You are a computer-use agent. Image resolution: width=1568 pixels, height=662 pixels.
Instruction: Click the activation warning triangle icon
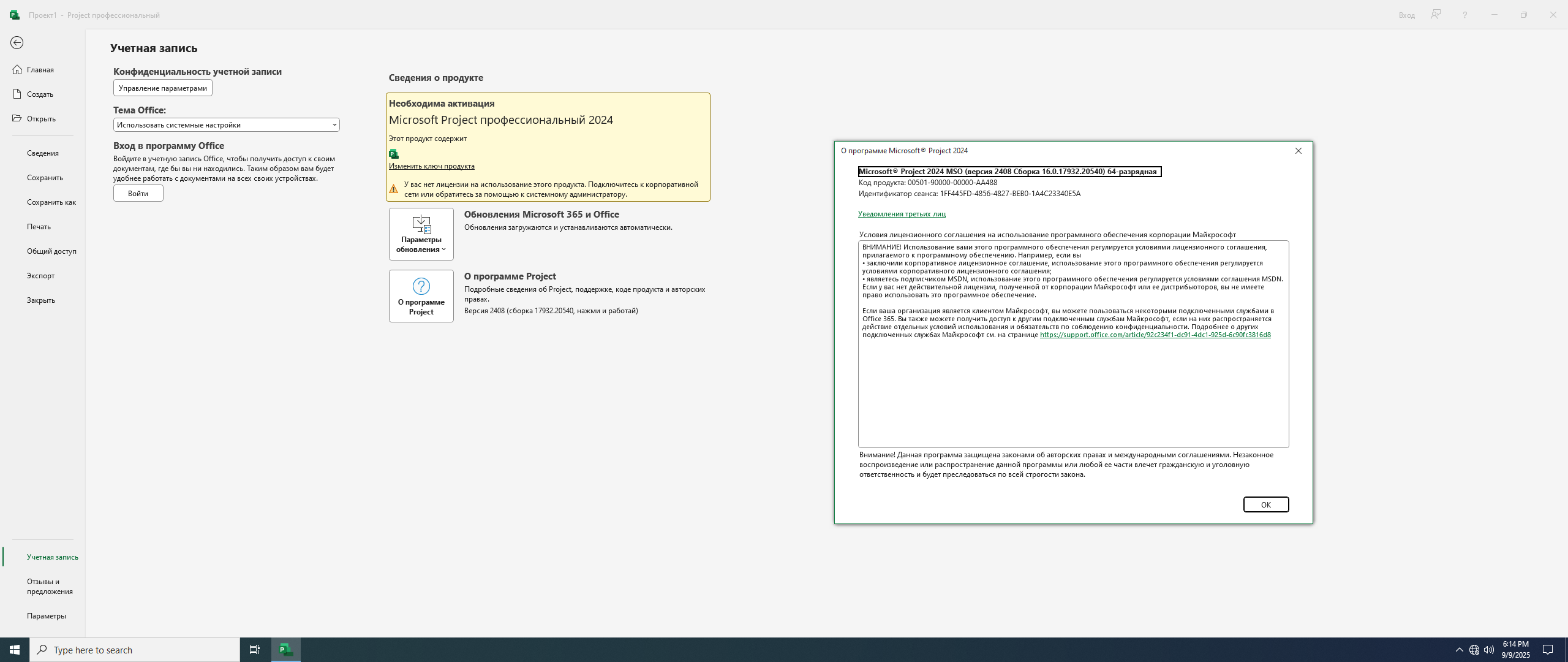click(394, 189)
